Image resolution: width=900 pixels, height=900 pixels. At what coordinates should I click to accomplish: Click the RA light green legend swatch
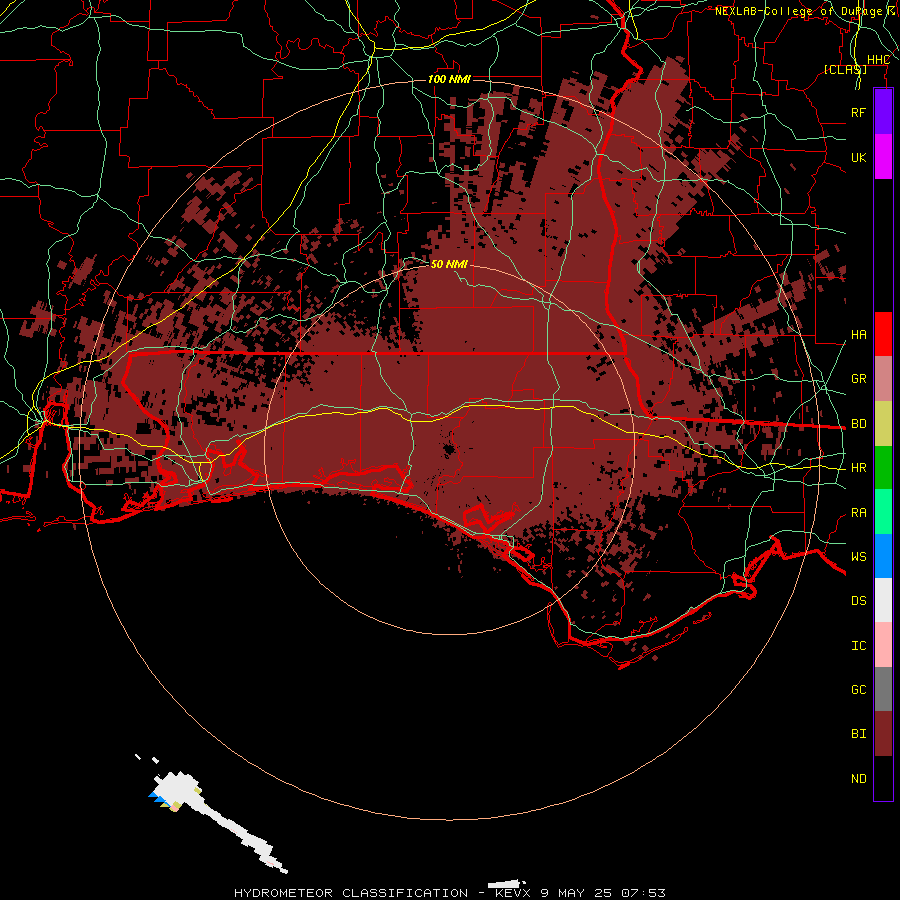click(x=883, y=512)
